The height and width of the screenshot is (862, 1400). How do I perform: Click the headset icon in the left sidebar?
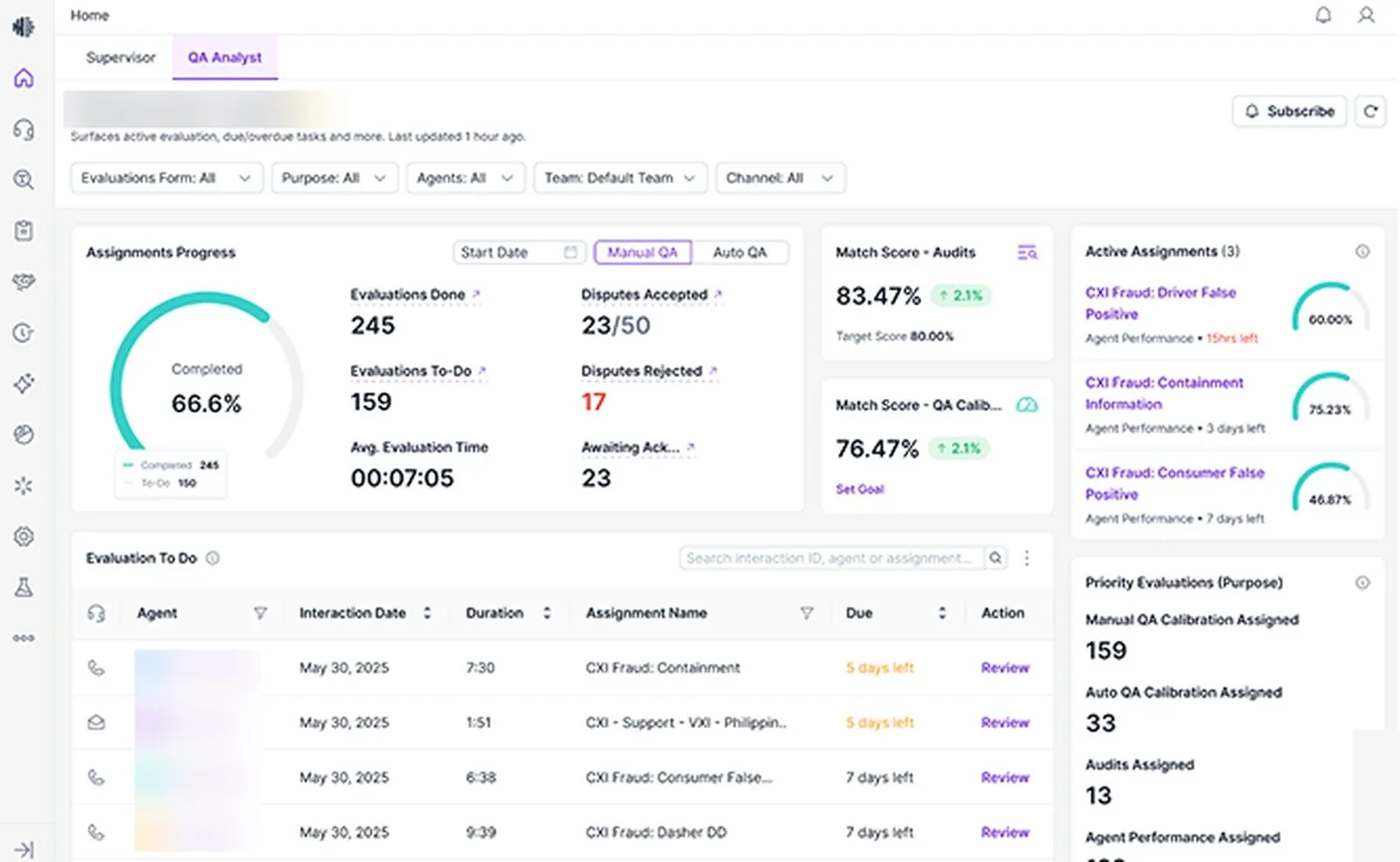[24, 130]
